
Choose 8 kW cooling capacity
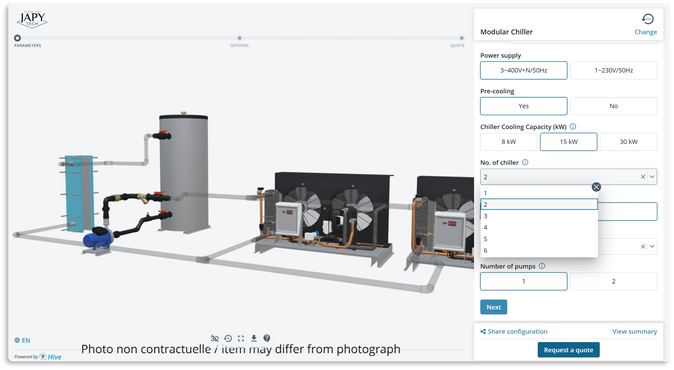(x=509, y=142)
